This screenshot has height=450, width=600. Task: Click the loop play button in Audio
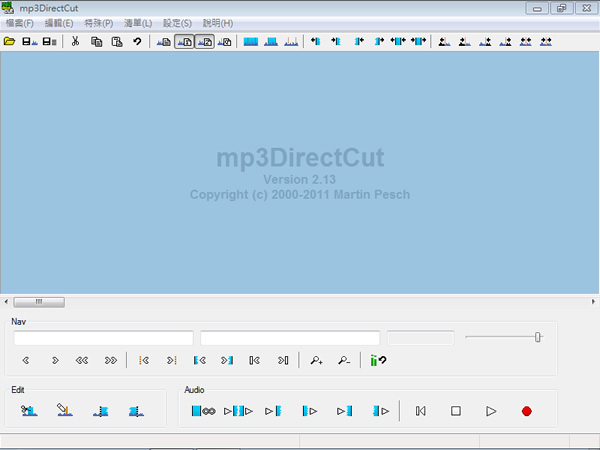tap(203, 411)
